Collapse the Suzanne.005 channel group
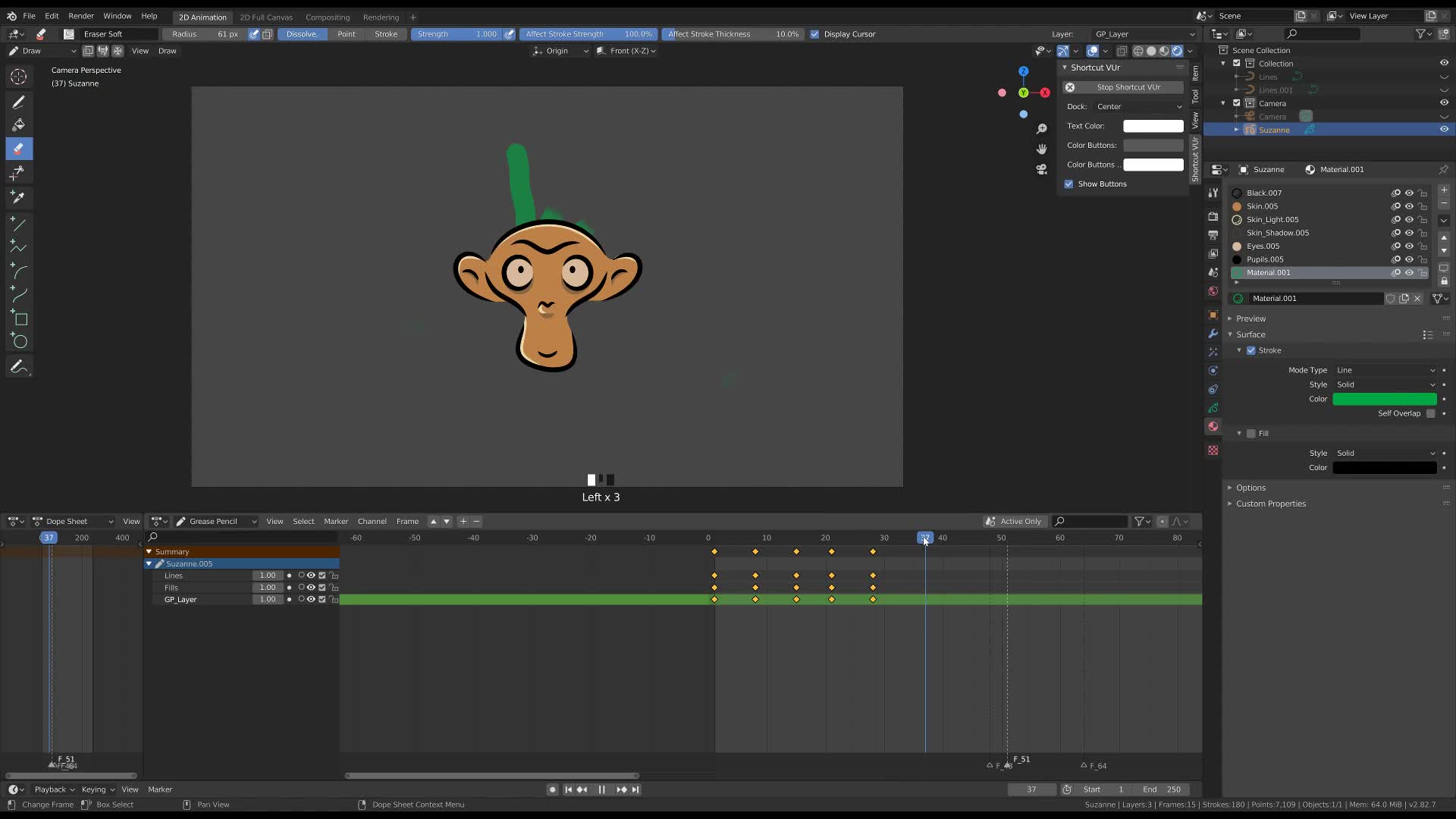Image resolution: width=1456 pixels, height=819 pixels. 149,563
